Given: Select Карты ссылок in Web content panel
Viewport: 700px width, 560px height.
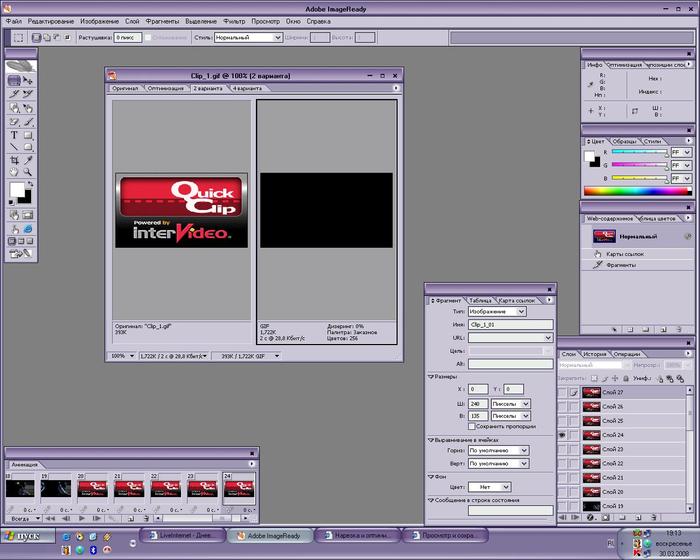Looking at the screenshot, I should 625,254.
